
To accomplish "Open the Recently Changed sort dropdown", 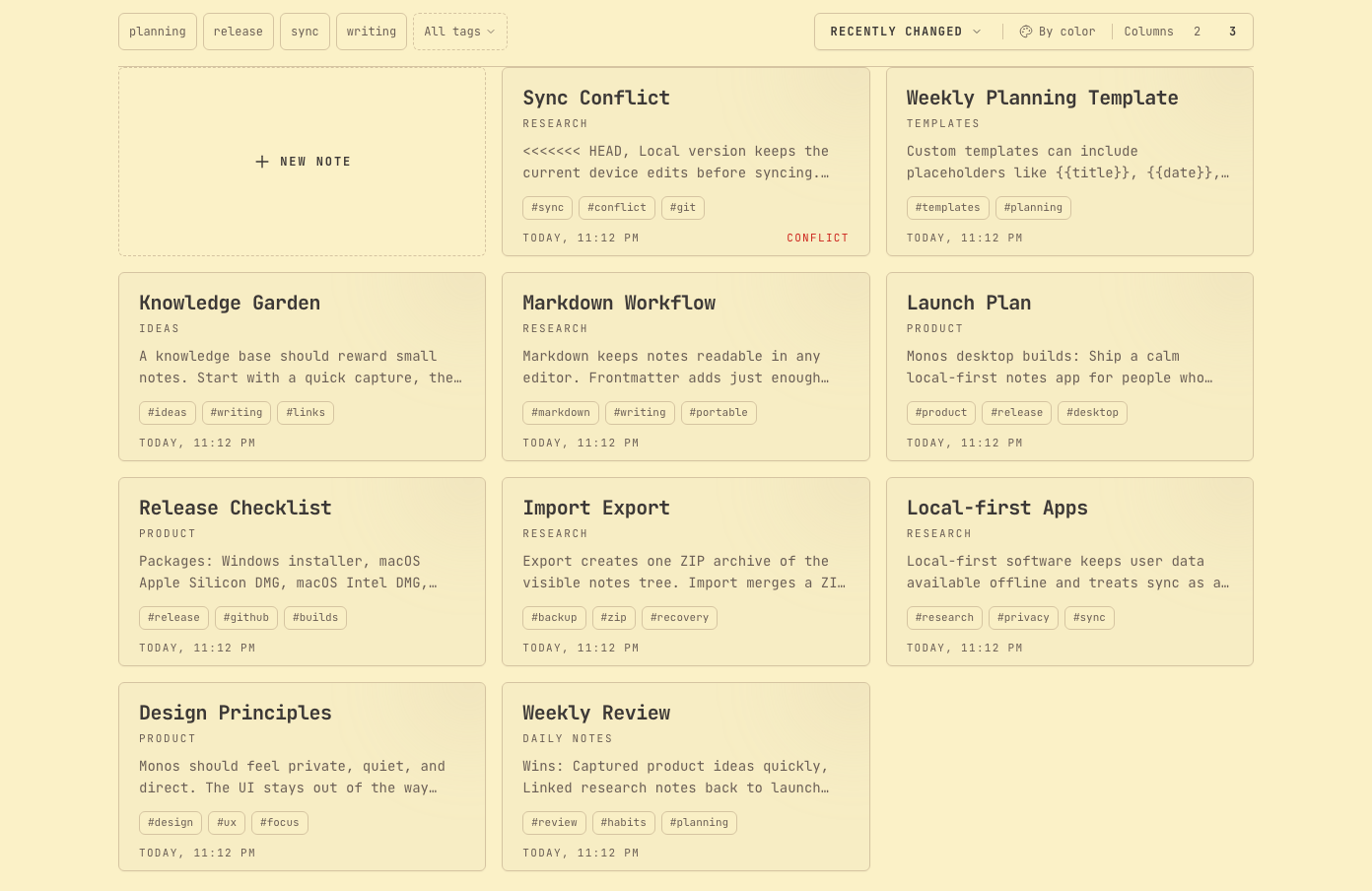I will point(905,32).
